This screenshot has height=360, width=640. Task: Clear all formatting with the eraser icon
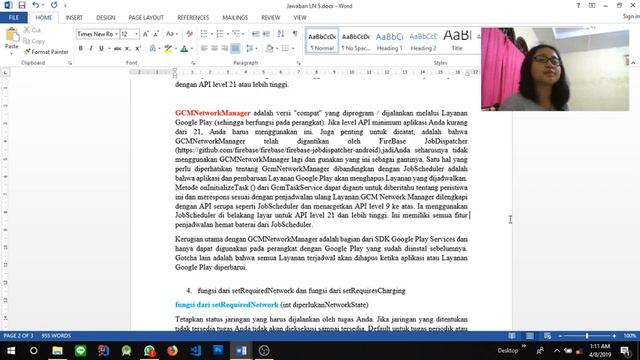click(189, 34)
